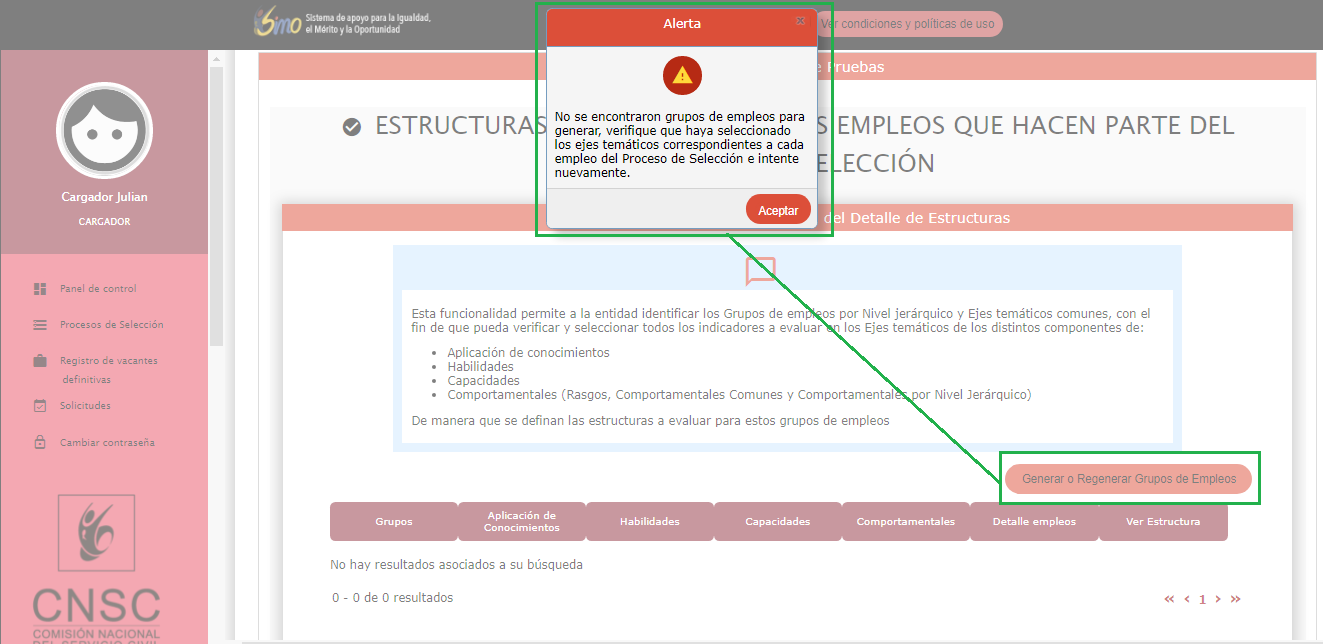The height and width of the screenshot is (644, 1323).
Task: Open Cambiar contraseña in the sidebar
Action: point(107,443)
